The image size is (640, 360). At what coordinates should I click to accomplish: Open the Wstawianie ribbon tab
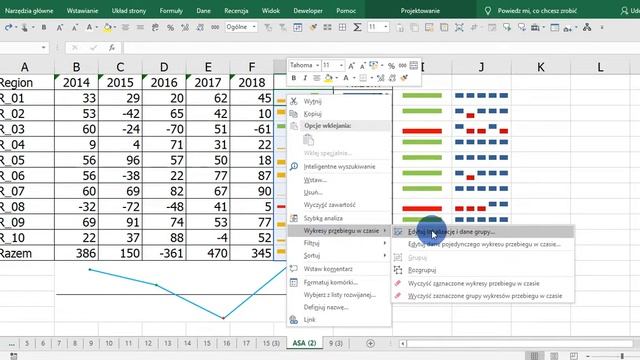tap(82, 11)
